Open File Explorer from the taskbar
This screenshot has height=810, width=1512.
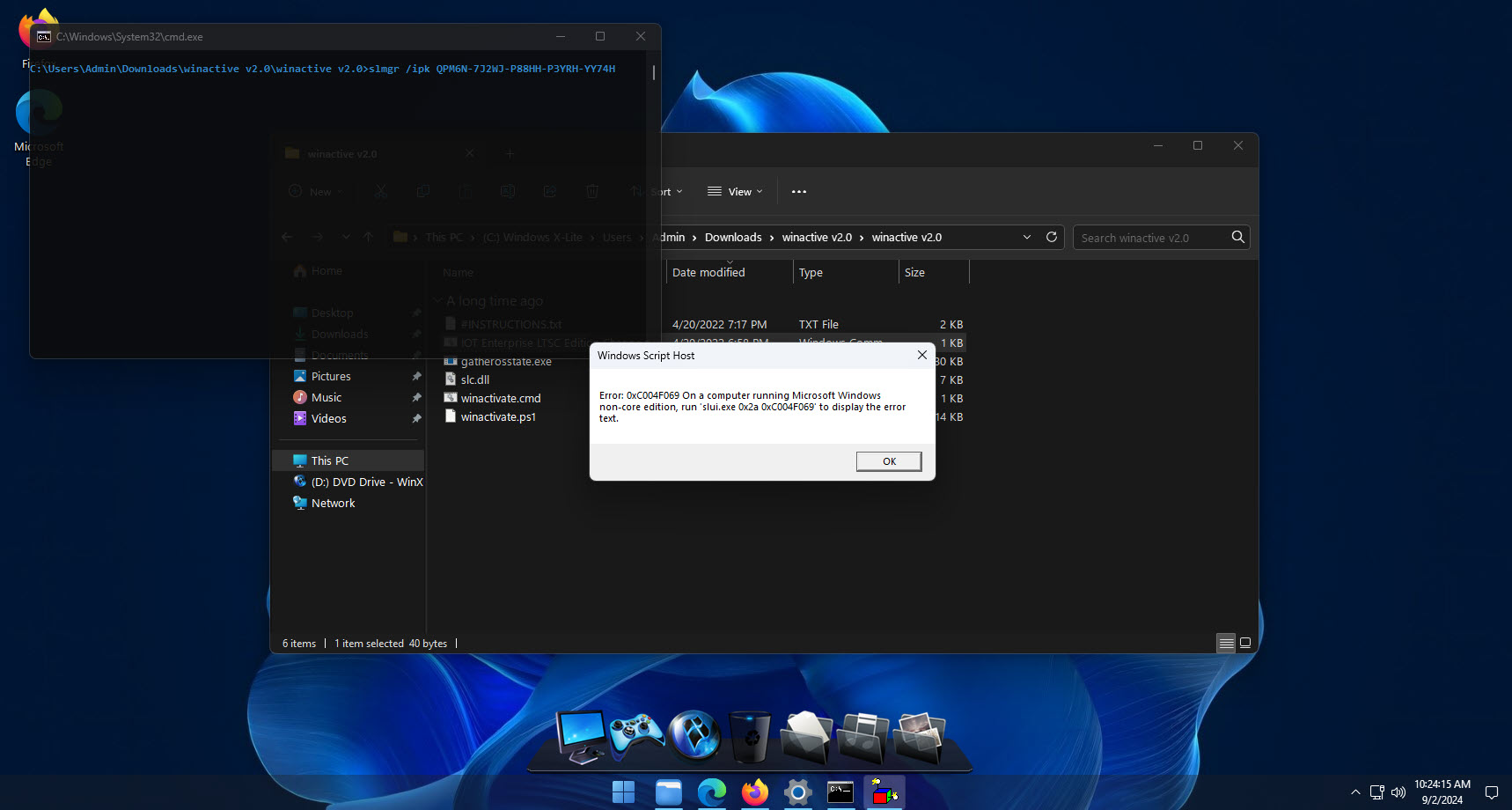click(x=669, y=792)
